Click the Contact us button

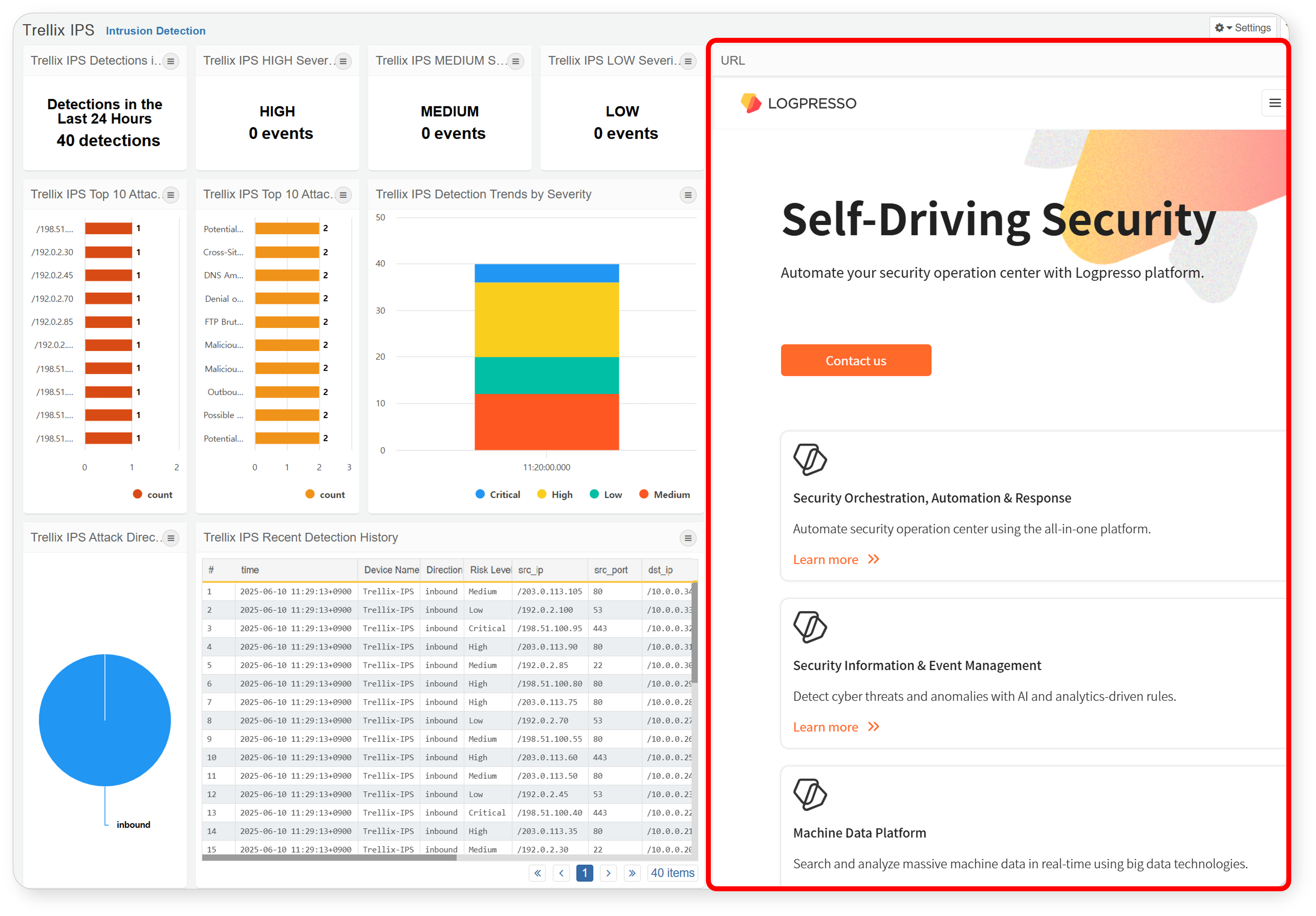[856, 360]
